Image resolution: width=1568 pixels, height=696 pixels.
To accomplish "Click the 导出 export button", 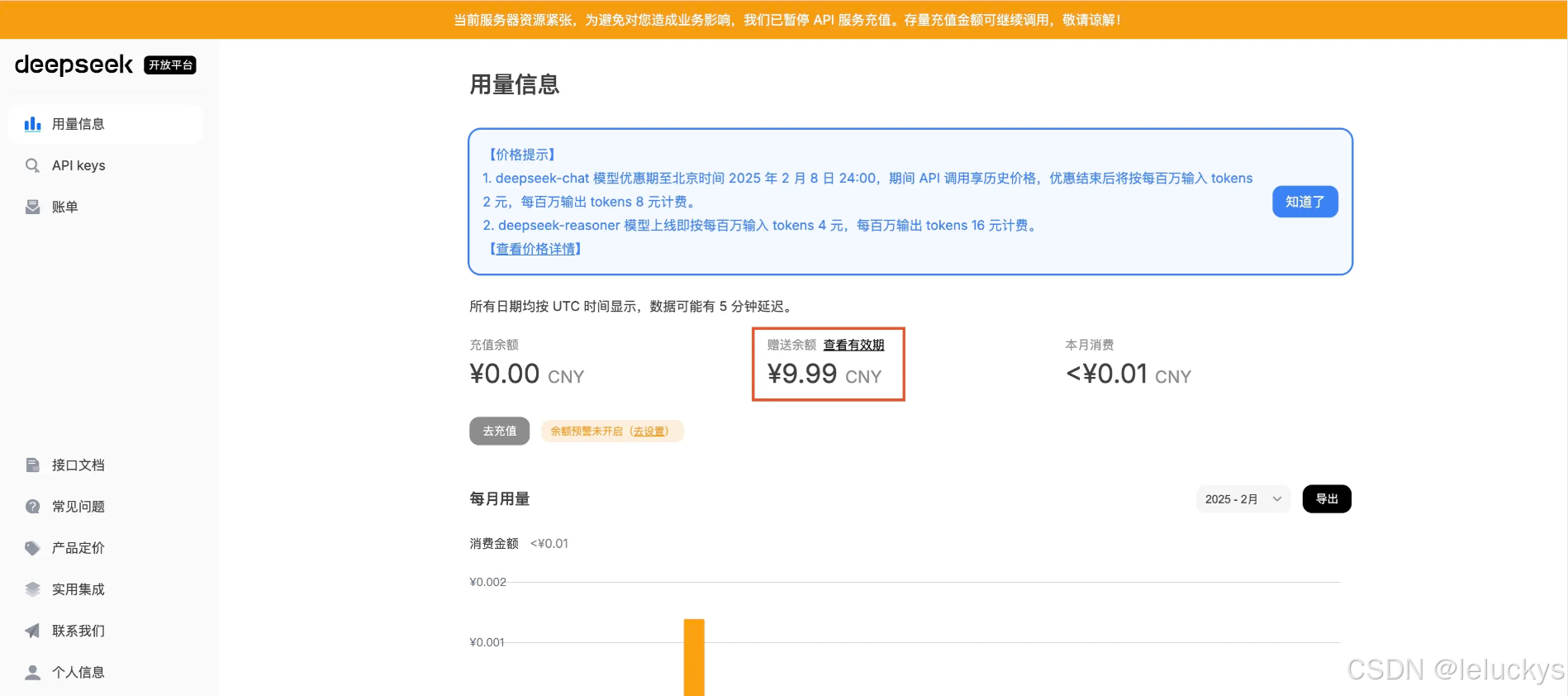I will (x=1327, y=498).
